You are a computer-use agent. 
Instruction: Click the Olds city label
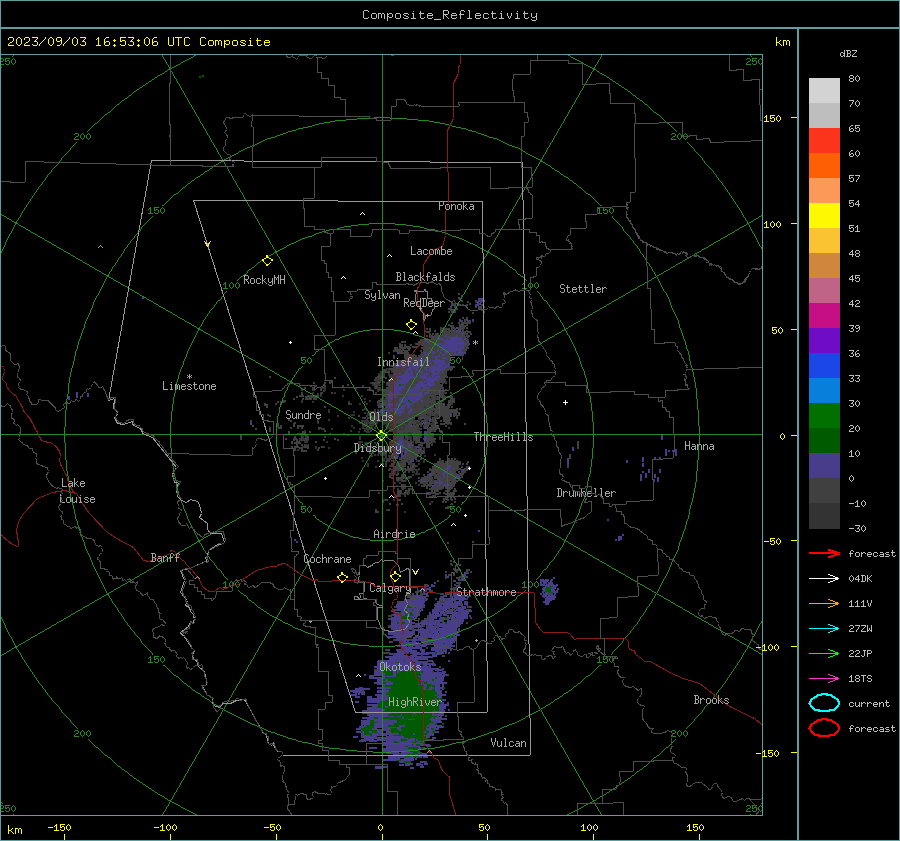381,417
